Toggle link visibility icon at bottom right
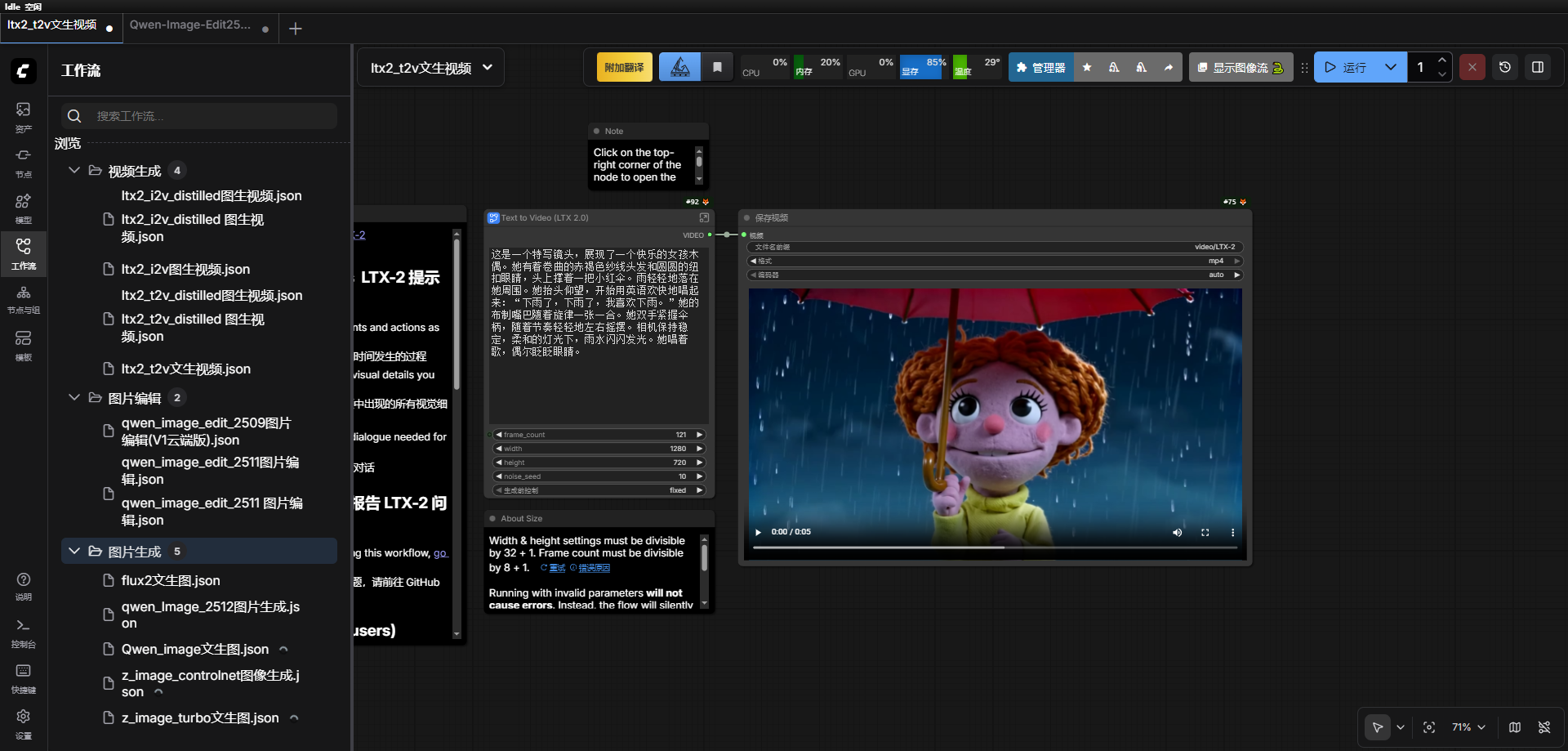Image resolution: width=1568 pixels, height=751 pixels. pos(1544,727)
